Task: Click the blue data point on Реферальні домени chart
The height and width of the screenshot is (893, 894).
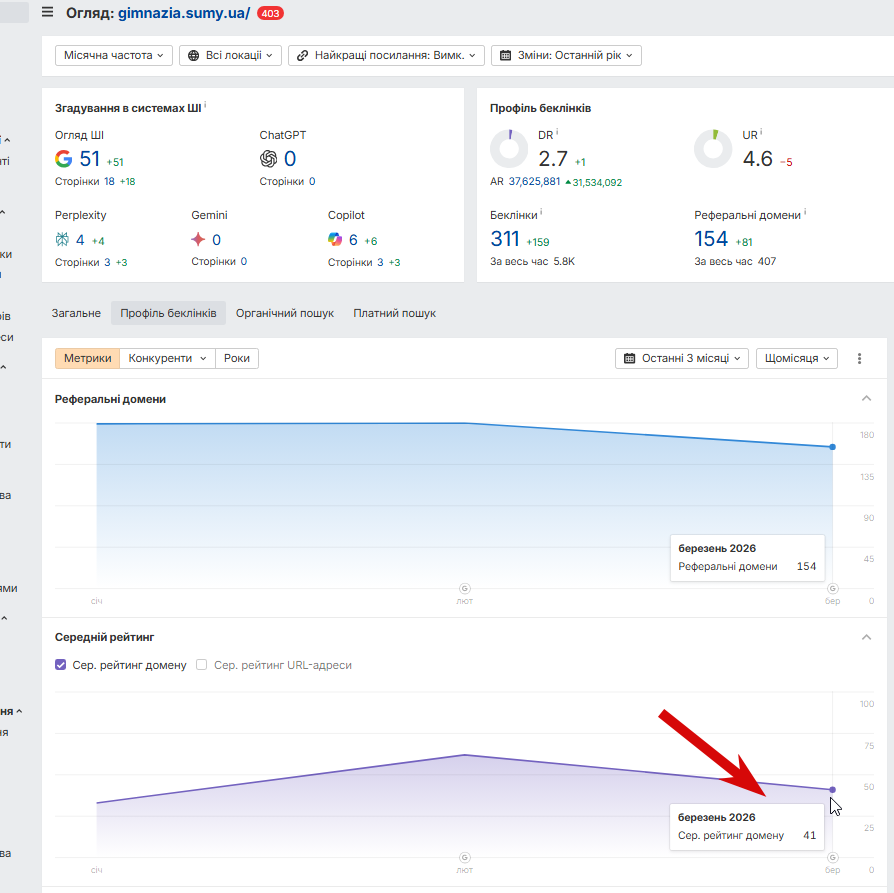Action: click(x=832, y=447)
